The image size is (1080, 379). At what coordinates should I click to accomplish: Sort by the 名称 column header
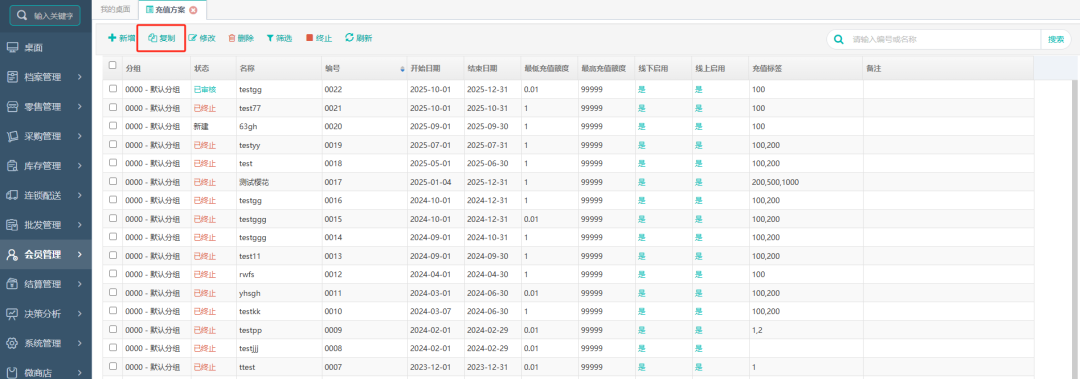tap(279, 69)
